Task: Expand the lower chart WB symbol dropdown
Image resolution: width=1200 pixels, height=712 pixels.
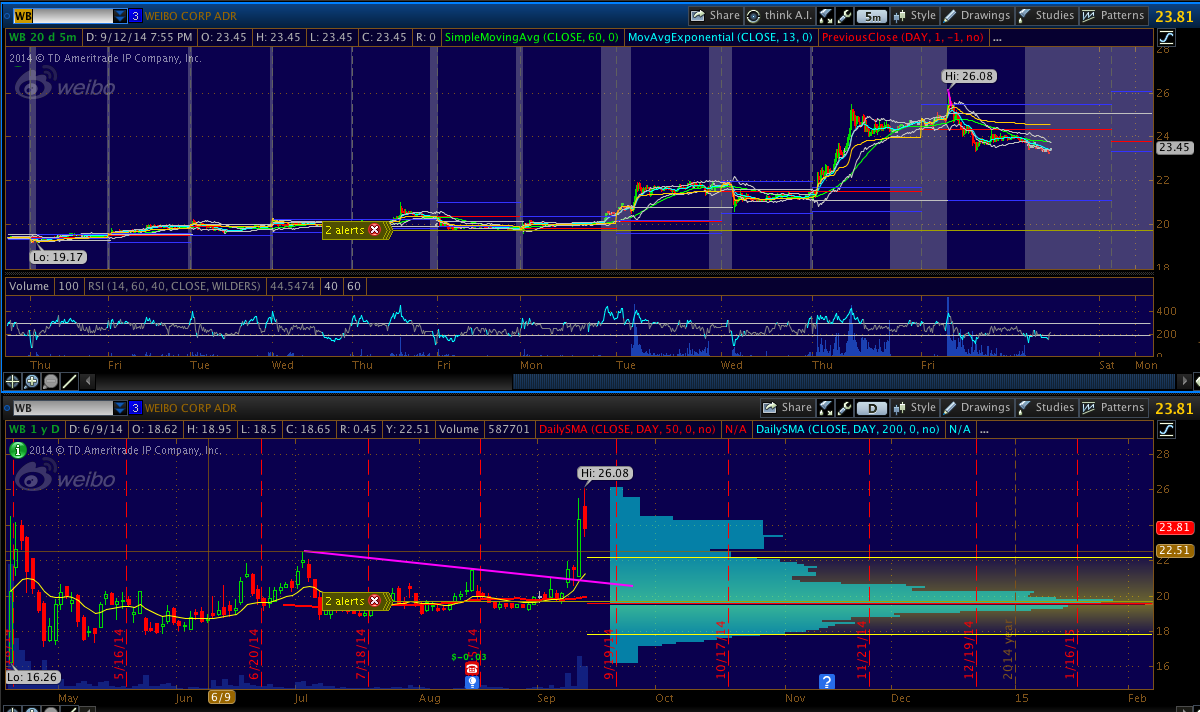Action: pos(120,408)
